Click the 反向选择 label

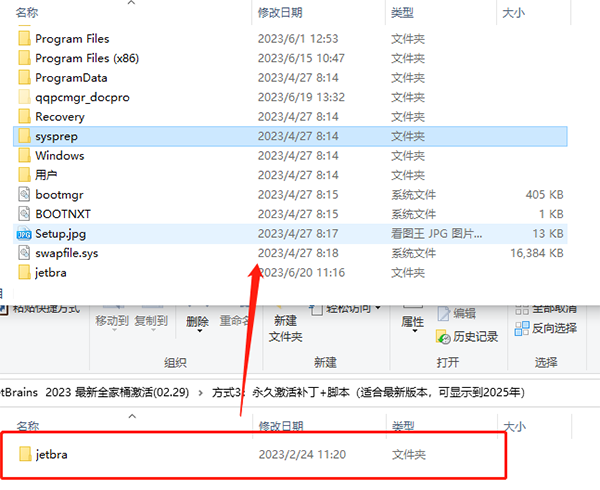coord(554,329)
